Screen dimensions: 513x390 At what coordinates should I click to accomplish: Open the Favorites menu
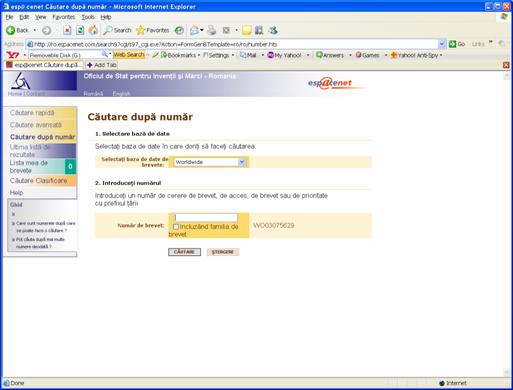click(63, 17)
